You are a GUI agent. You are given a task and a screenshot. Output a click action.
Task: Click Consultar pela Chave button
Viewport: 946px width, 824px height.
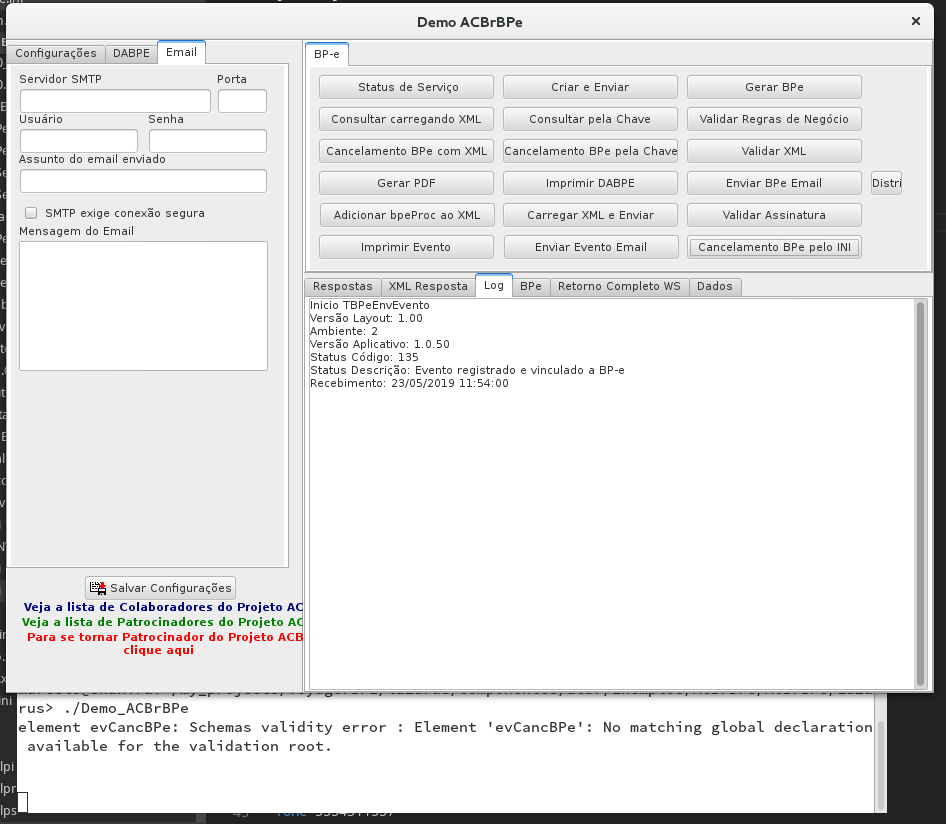(x=590, y=119)
